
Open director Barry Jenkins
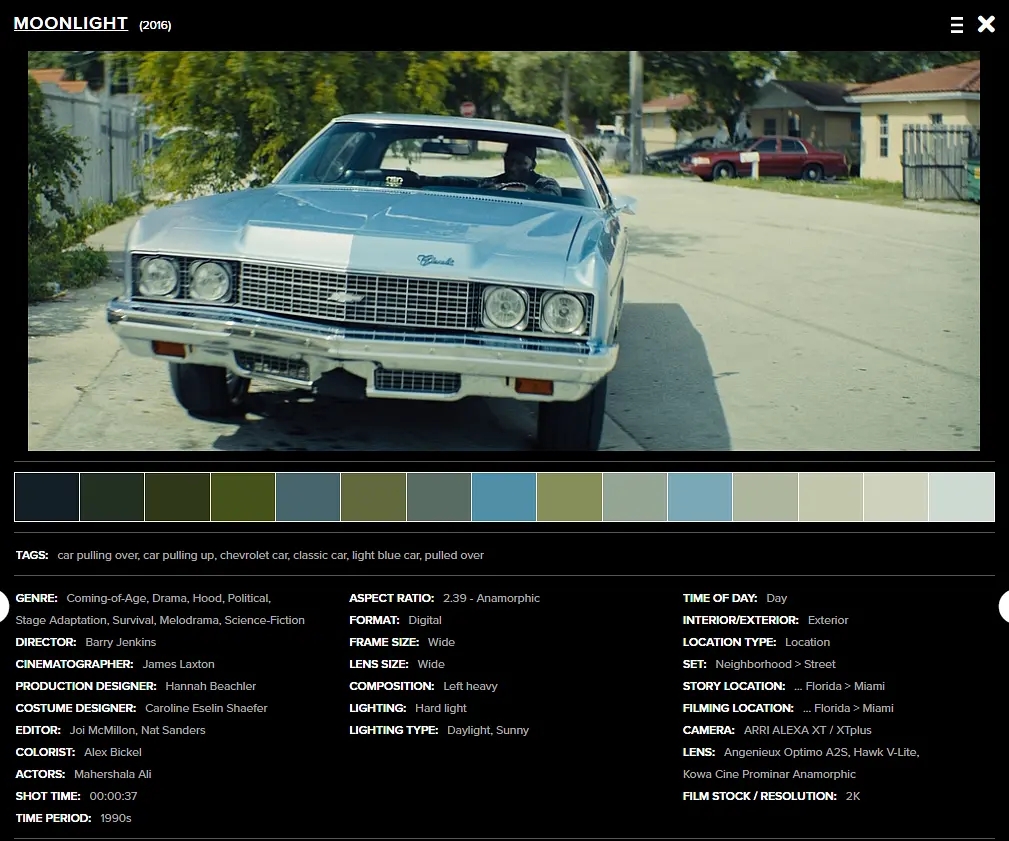[120, 642]
